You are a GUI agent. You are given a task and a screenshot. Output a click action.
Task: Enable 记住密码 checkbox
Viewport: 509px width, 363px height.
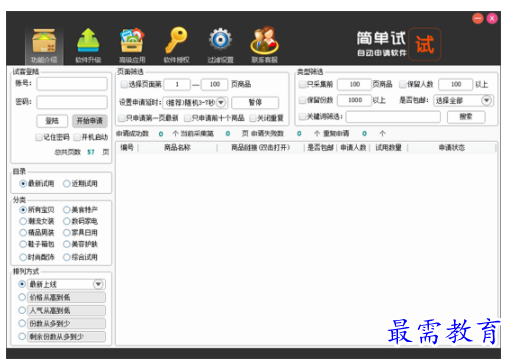click(39, 137)
